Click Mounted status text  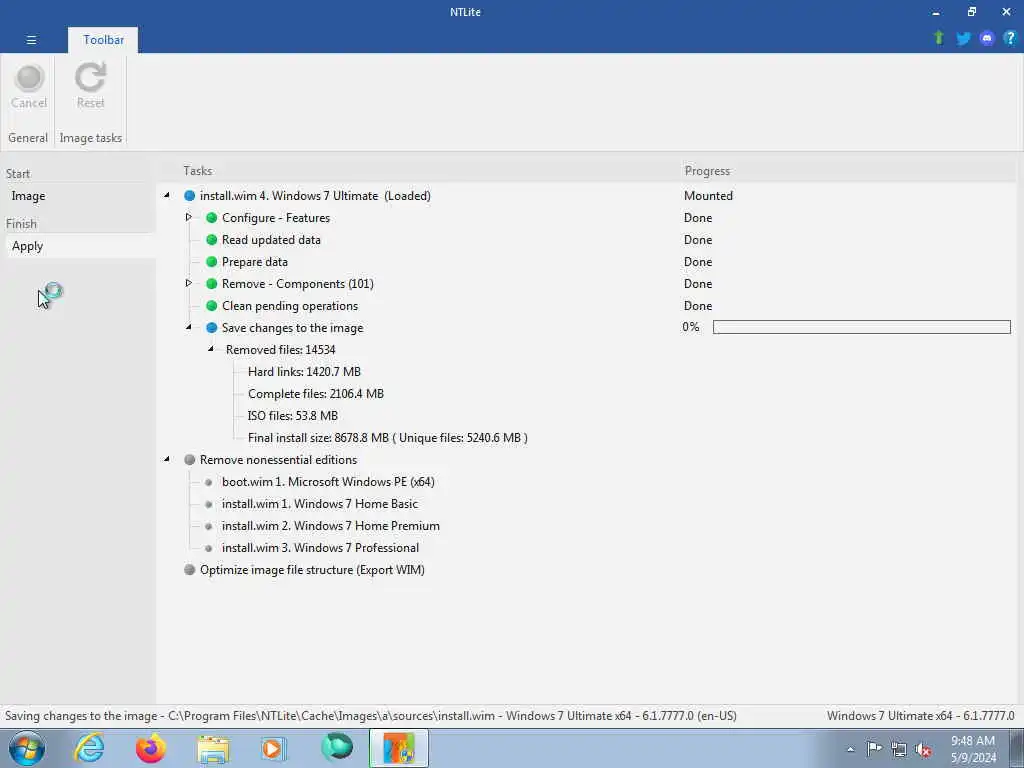click(709, 196)
